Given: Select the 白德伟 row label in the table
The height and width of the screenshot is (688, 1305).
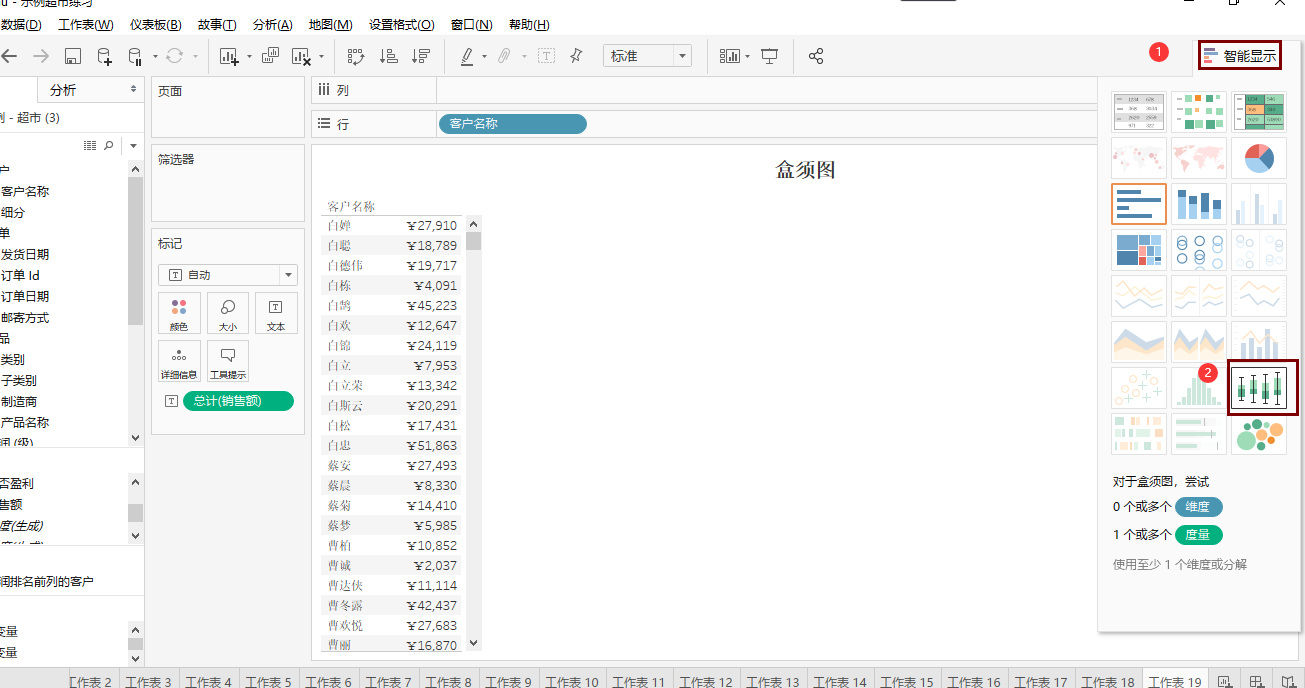Looking at the screenshot, I should (345, 265).
